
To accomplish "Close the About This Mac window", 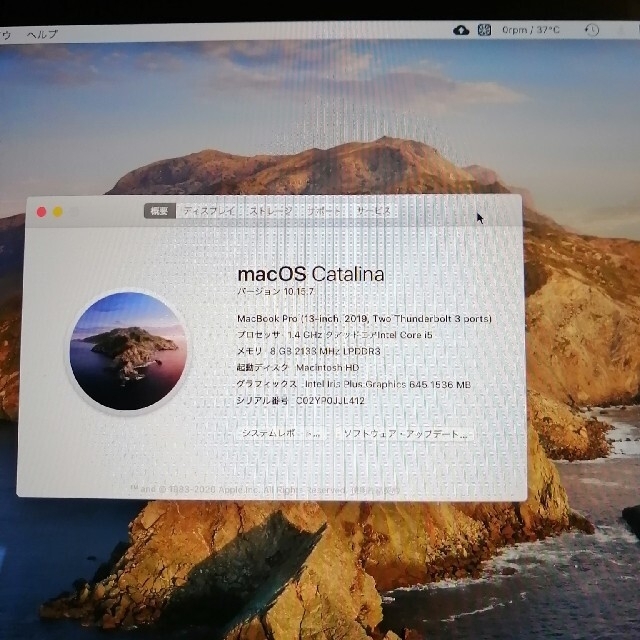I will [x=41, y=212].
